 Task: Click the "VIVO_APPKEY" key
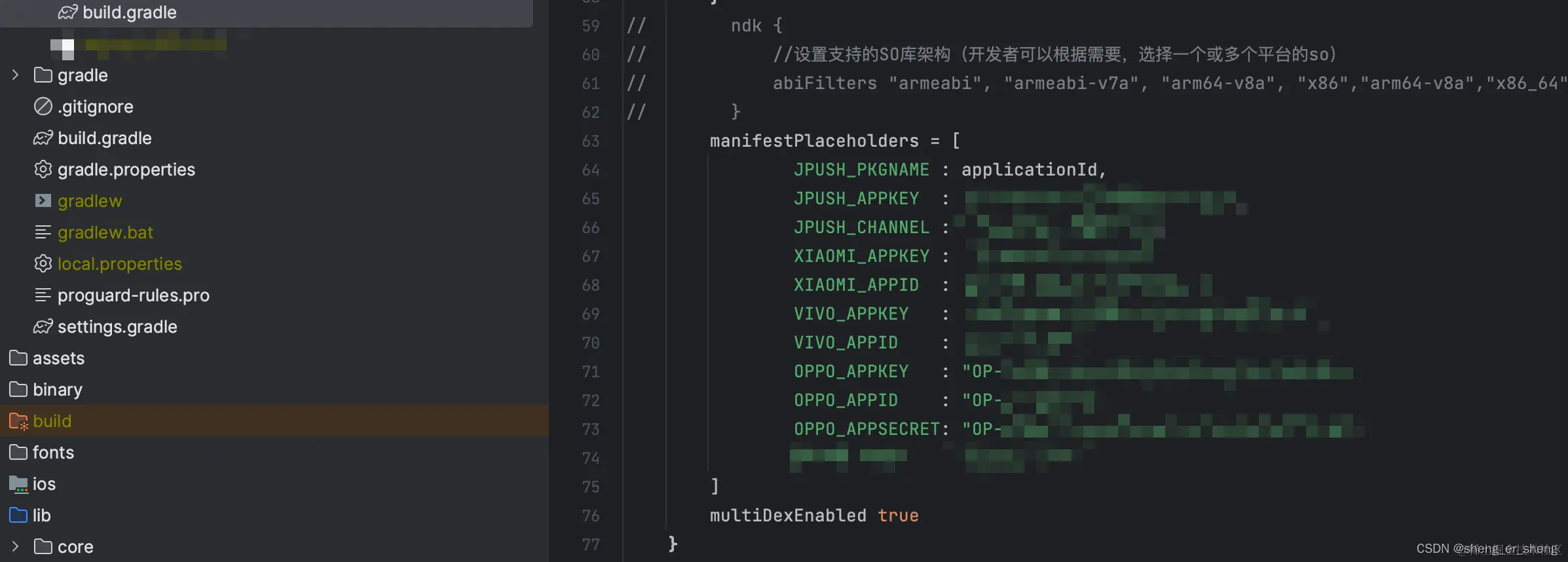point(851,314)
